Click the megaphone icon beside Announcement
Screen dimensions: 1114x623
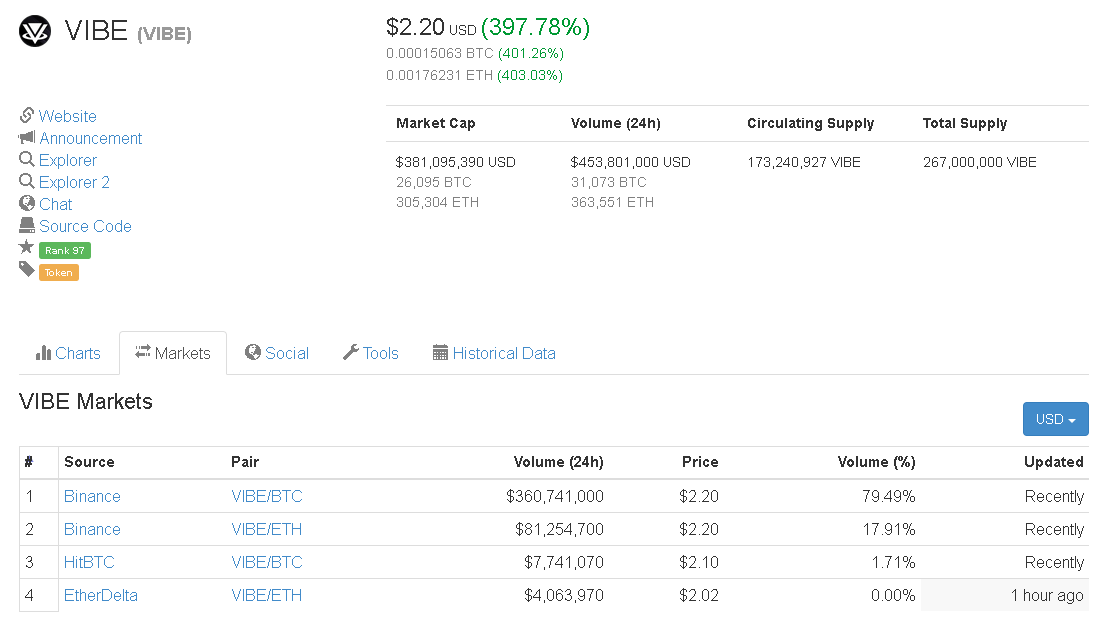coord(27,138)
